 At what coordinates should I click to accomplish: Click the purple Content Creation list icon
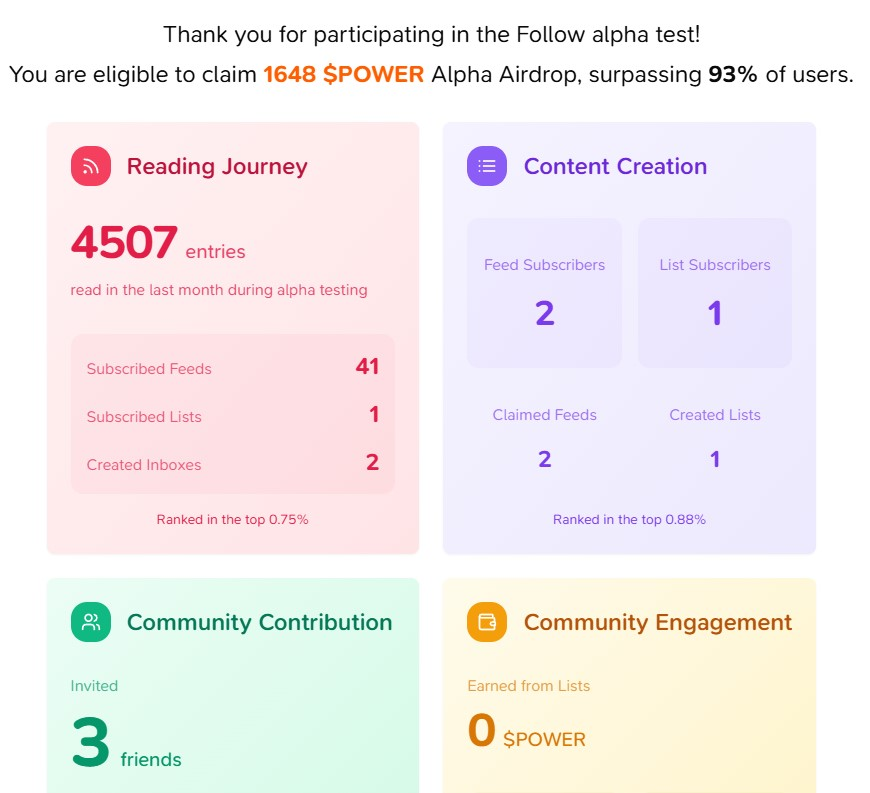pyautogui.click(x=487, y=166)
